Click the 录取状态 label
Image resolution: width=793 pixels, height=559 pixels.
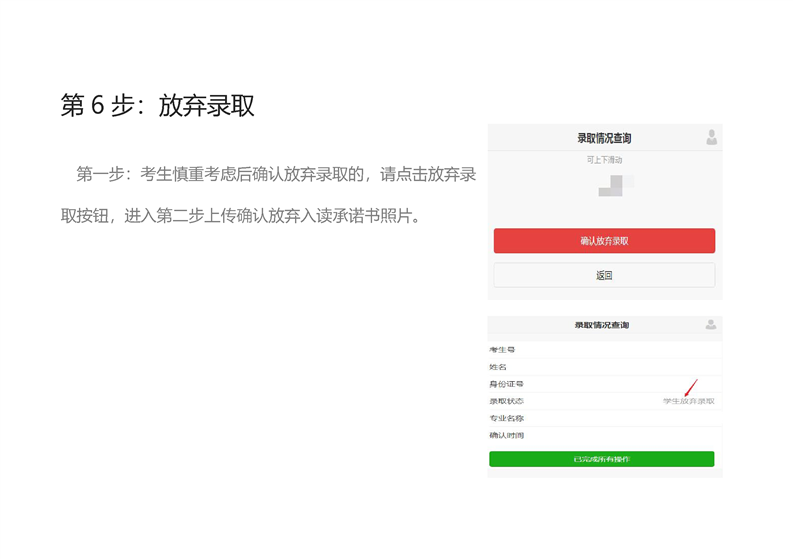pyautogui.click(x=507, y=401)
